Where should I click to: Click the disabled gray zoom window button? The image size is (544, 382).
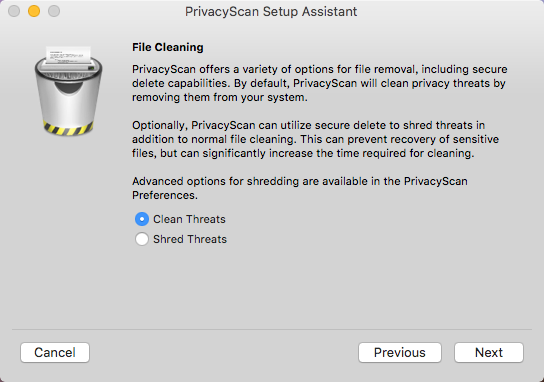tap(54, 11)
